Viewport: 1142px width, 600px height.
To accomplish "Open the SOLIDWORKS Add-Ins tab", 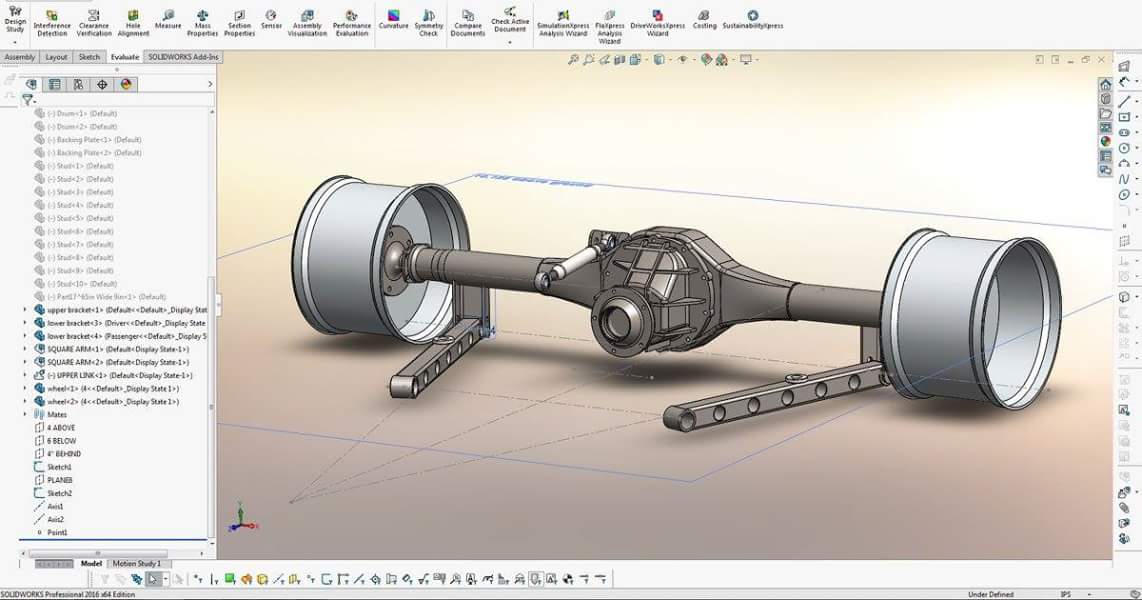I will pyautogui.click(x=183, y=57).
